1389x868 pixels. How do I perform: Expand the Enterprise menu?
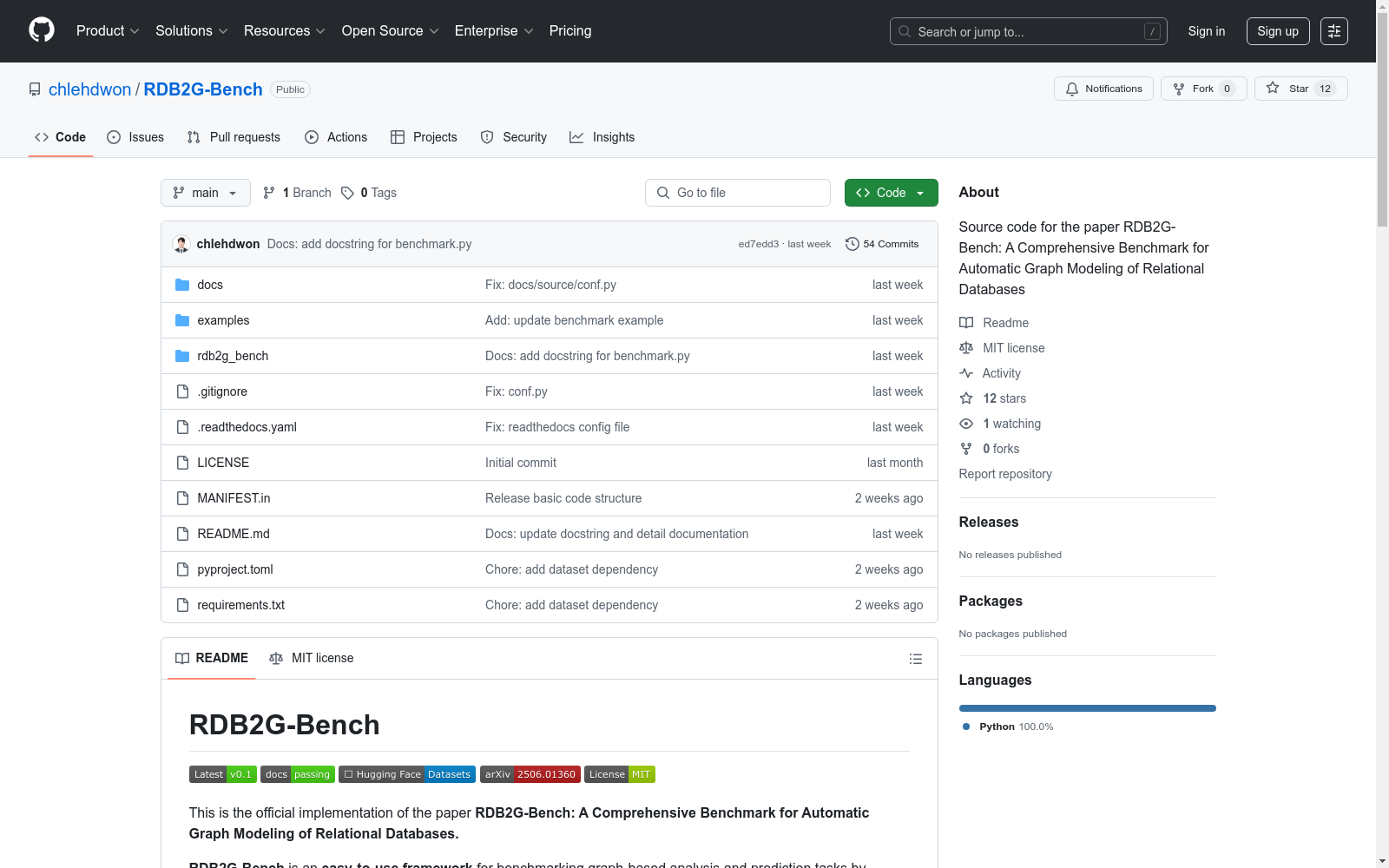[x=495, y=30]
